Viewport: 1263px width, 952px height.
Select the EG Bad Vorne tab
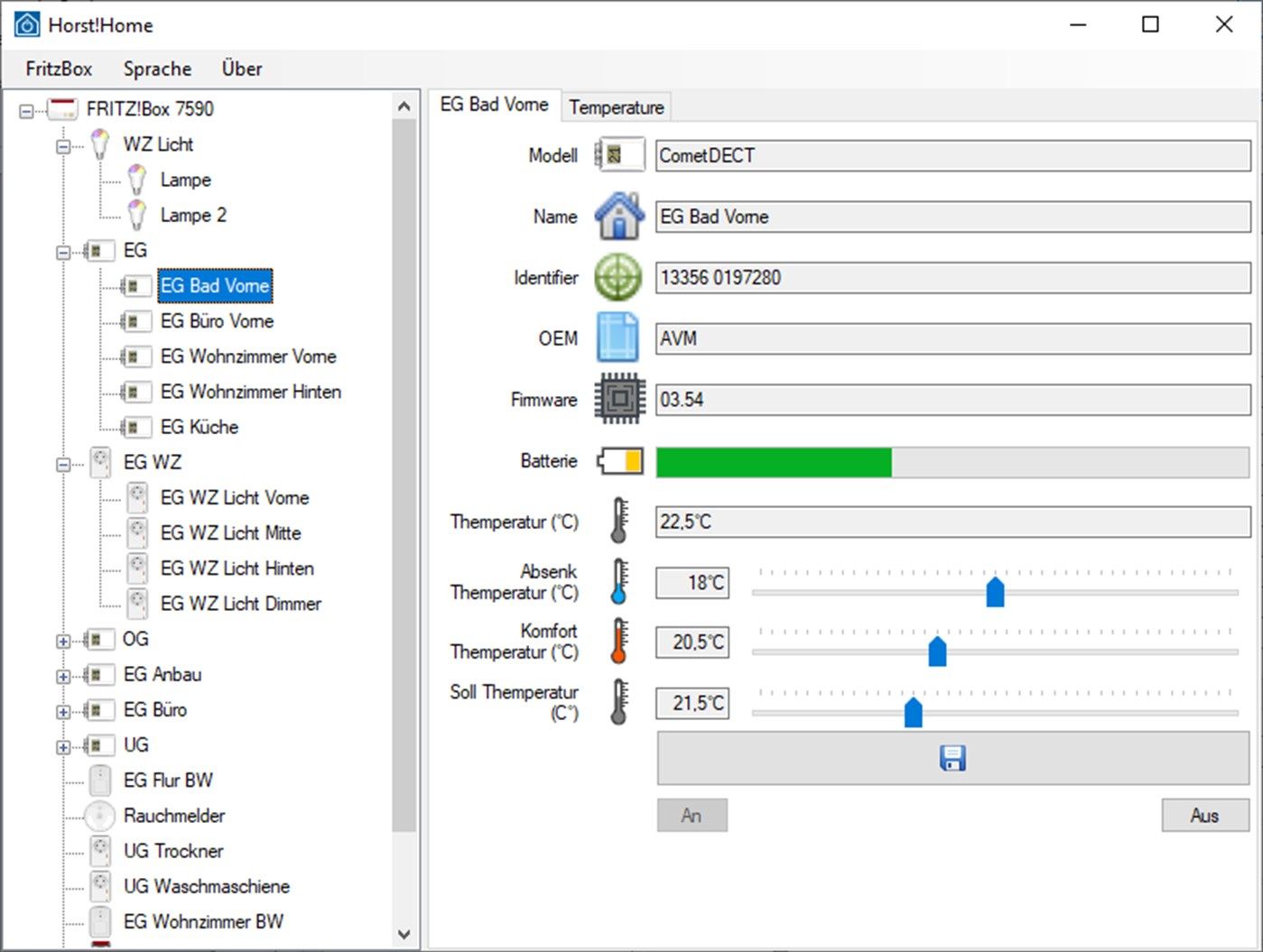[494, 105]
